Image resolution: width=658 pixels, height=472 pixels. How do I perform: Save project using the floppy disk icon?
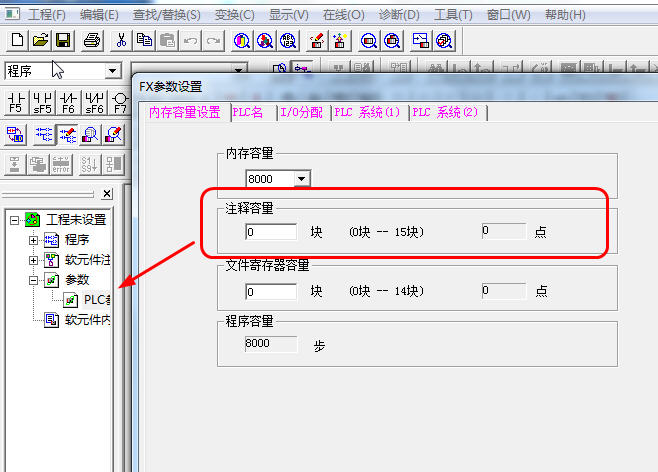click(x=62, y=40)
